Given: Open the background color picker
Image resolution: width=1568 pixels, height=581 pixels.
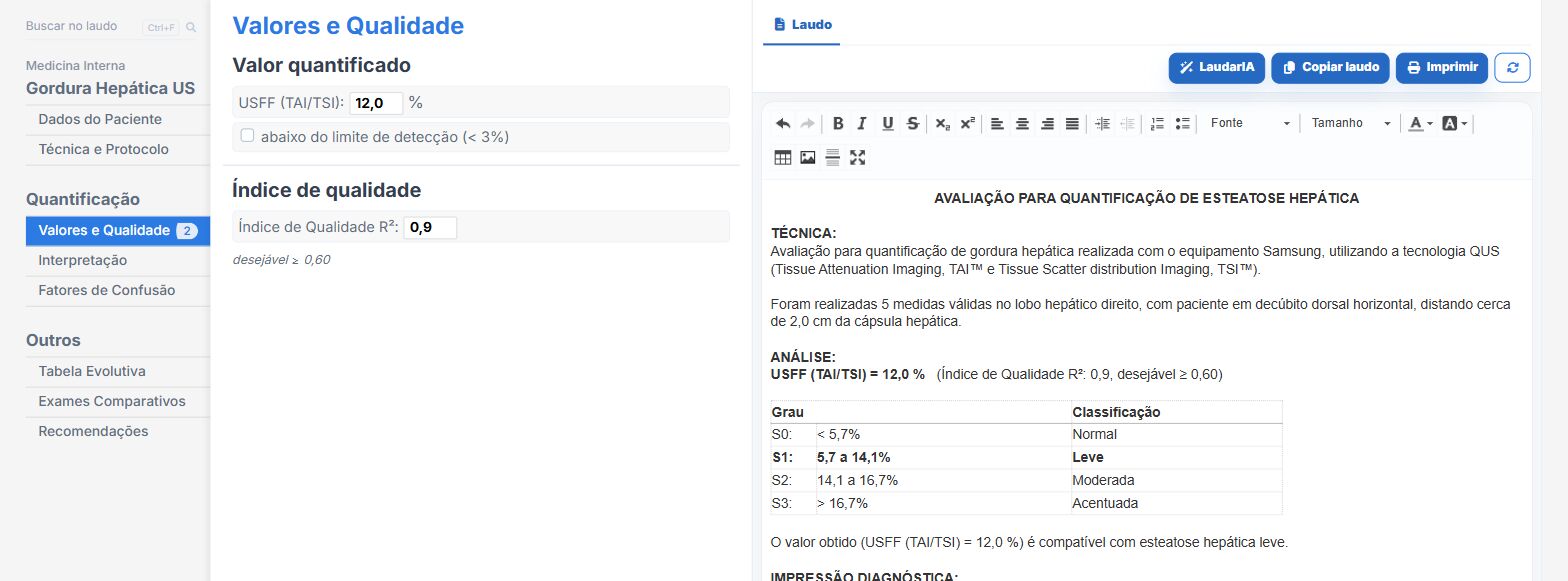Looking at the screenshot, I should tap(1455, 124).
